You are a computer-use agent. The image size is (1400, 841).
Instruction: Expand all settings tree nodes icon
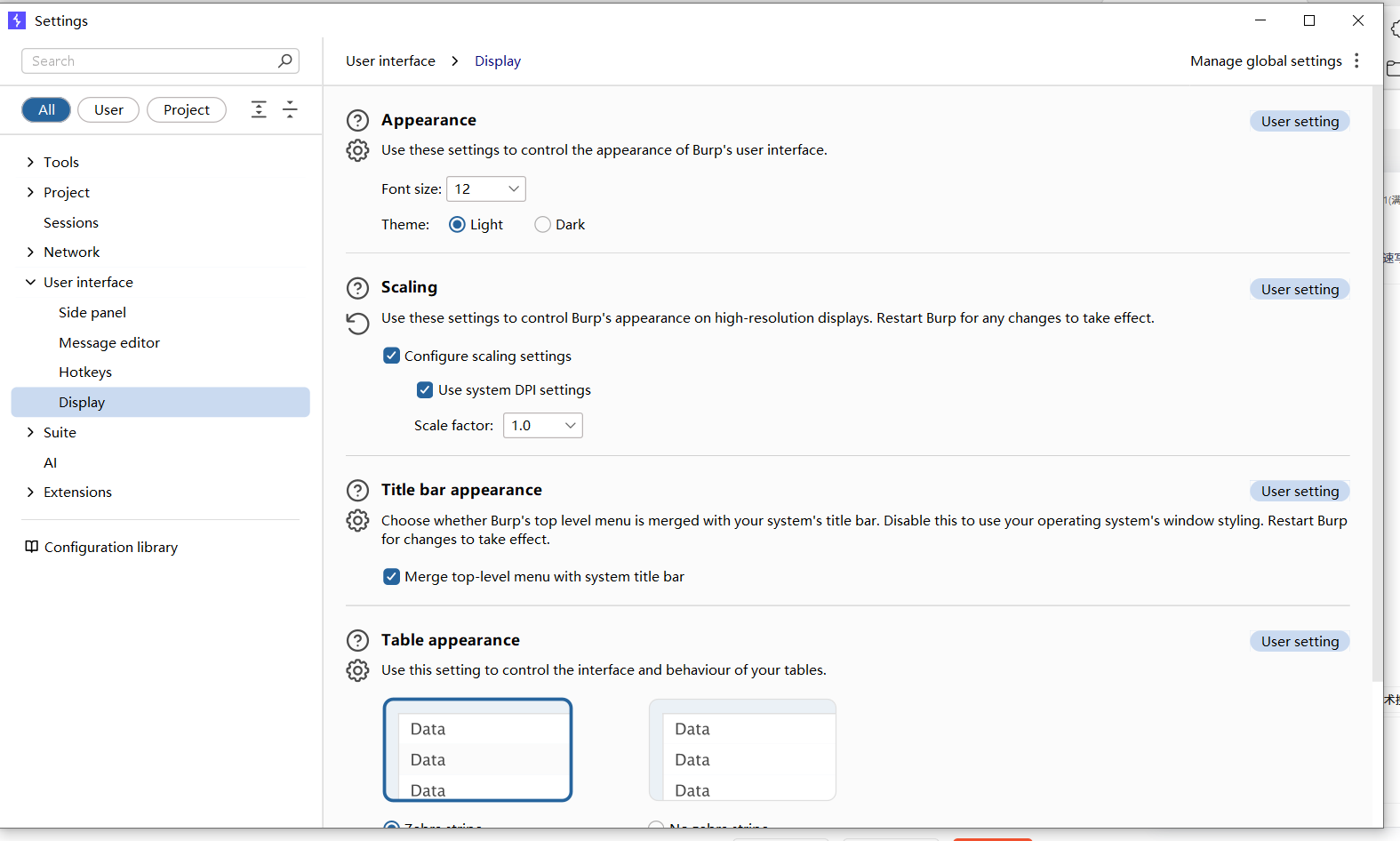coord(259,109)
